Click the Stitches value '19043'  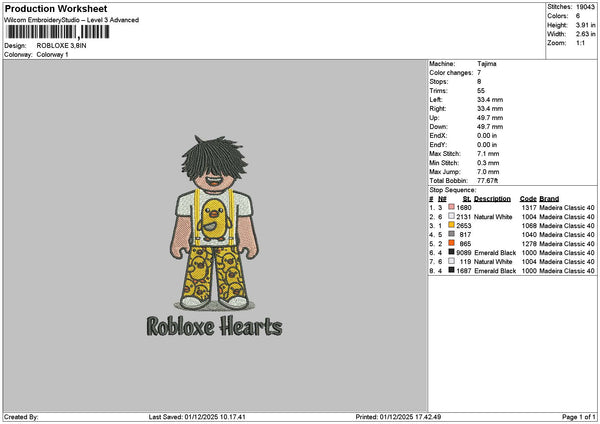pos(585,7)
